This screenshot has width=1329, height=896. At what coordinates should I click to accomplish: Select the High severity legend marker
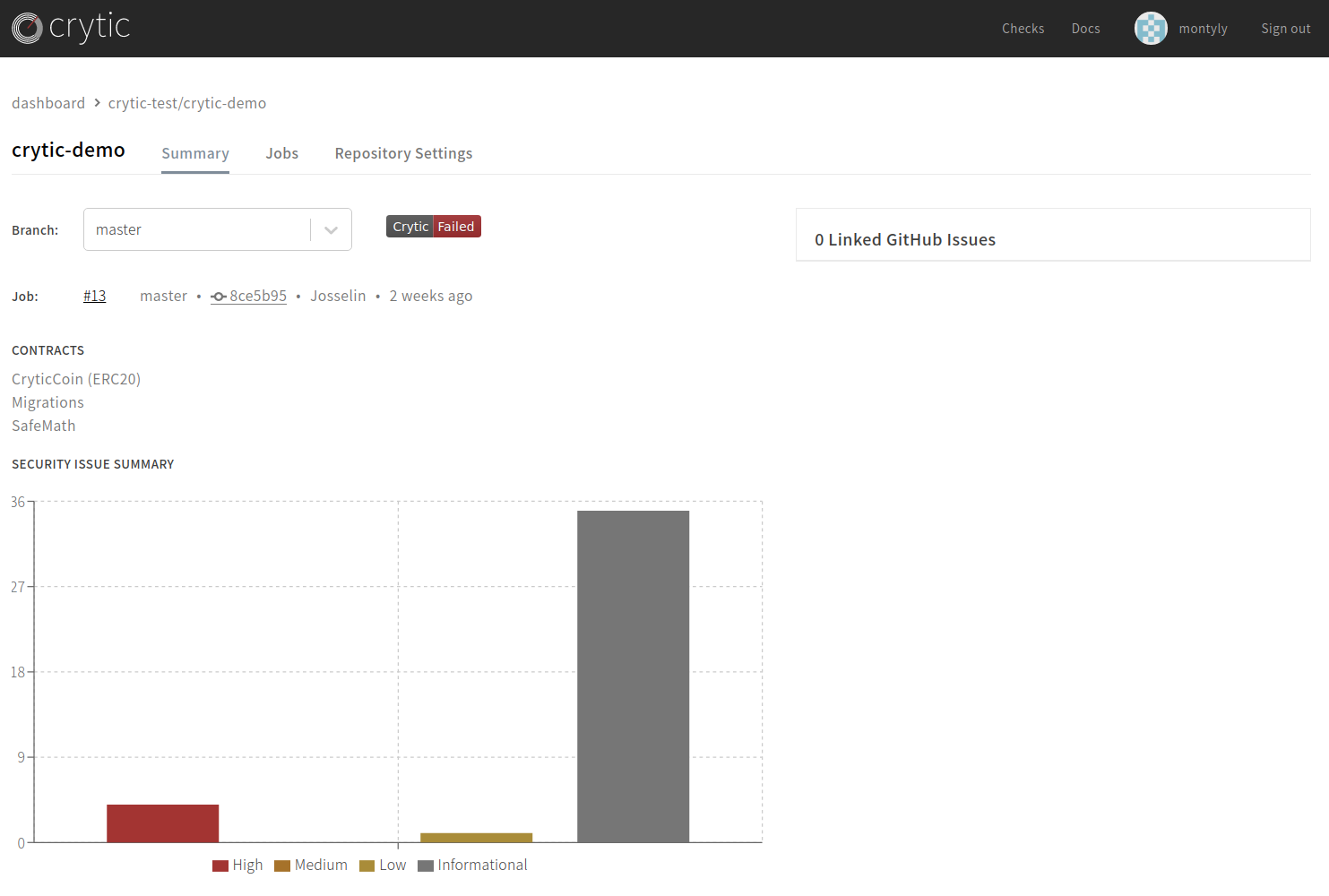220,865
